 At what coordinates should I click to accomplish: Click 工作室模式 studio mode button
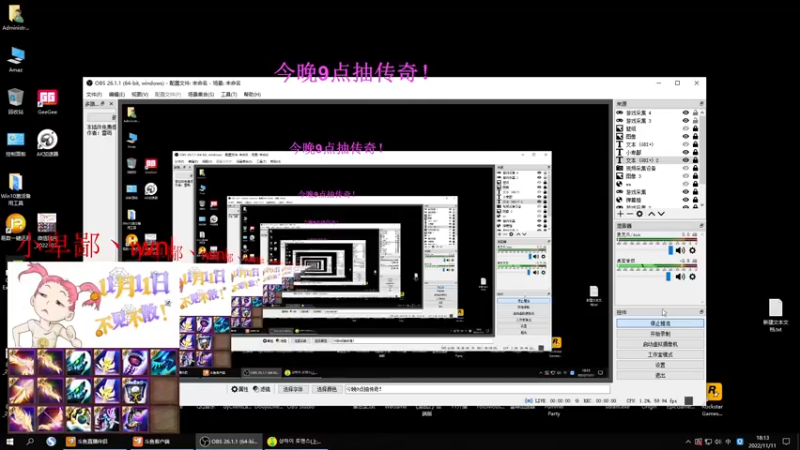tap(660, 355)
